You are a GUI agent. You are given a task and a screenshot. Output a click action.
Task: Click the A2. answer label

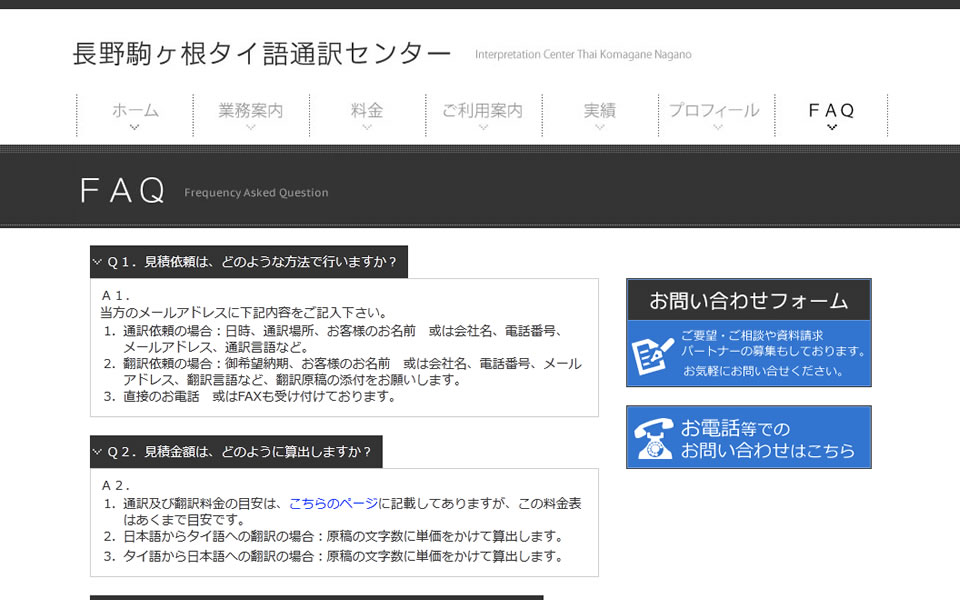(116, 486)
